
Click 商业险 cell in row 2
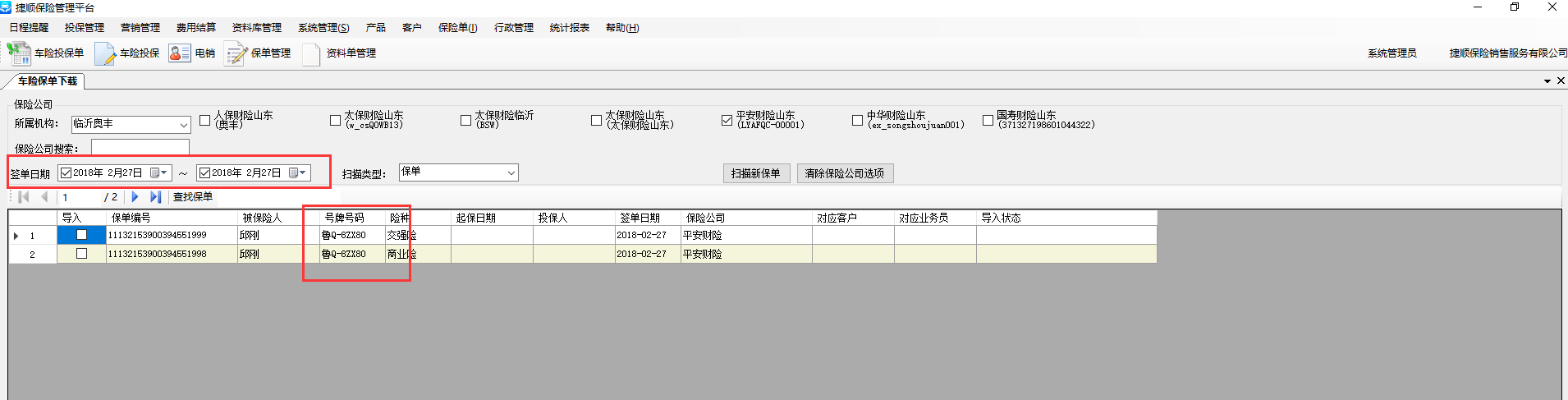419,255
